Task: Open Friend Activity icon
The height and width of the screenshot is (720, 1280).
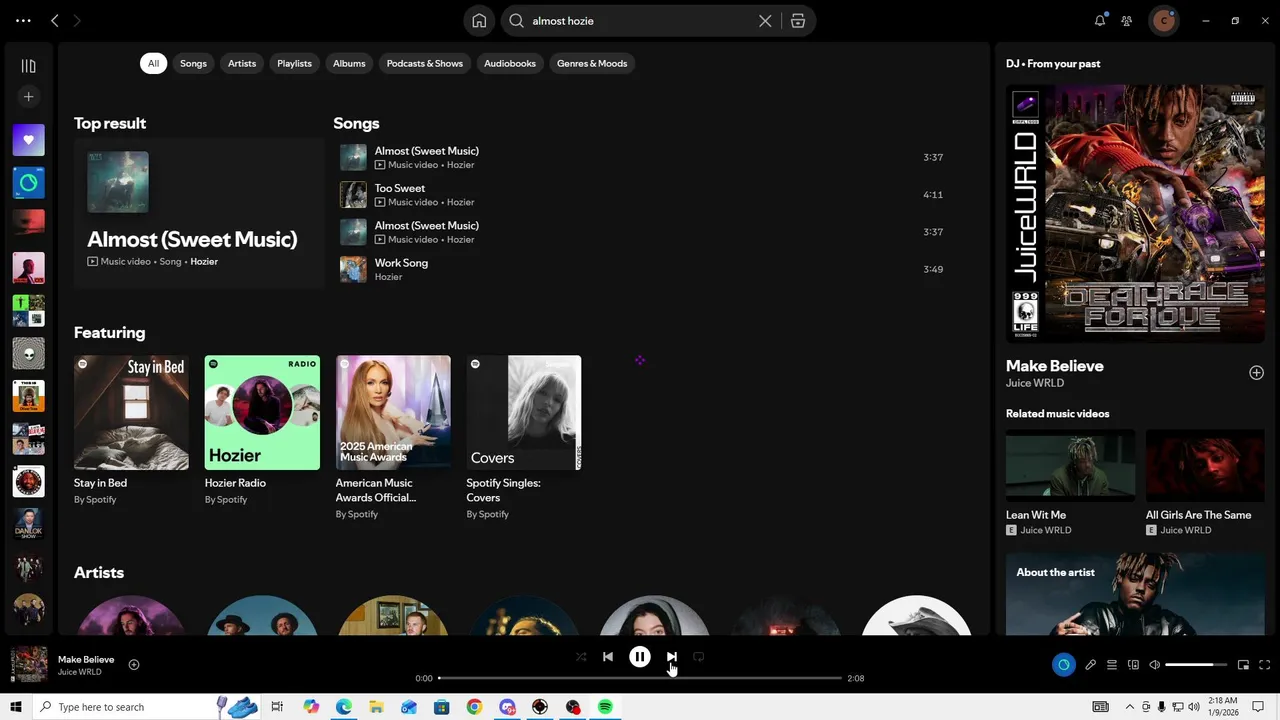Action: coord(1127,20)
